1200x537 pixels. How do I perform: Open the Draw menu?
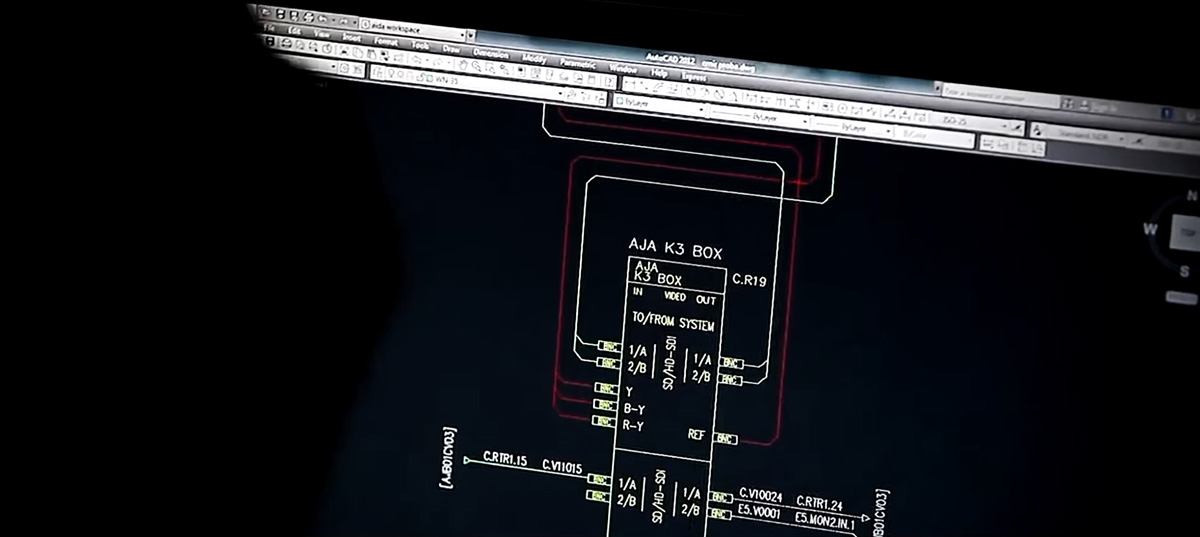pos(451,49)
